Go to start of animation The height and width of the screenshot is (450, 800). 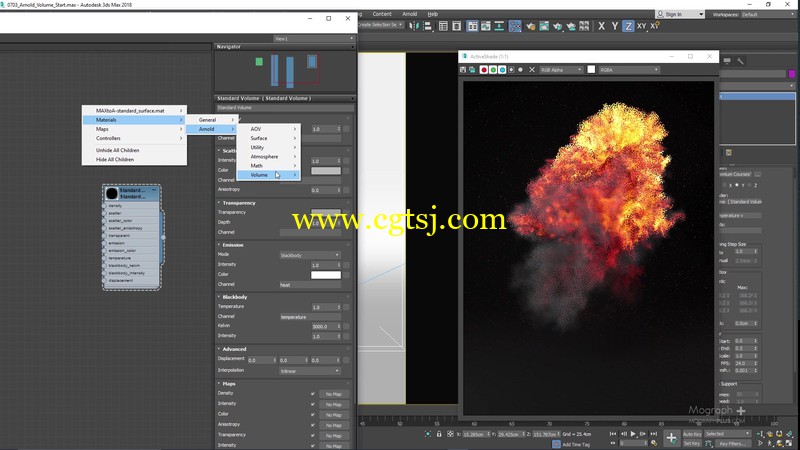(x=613, y=434)
